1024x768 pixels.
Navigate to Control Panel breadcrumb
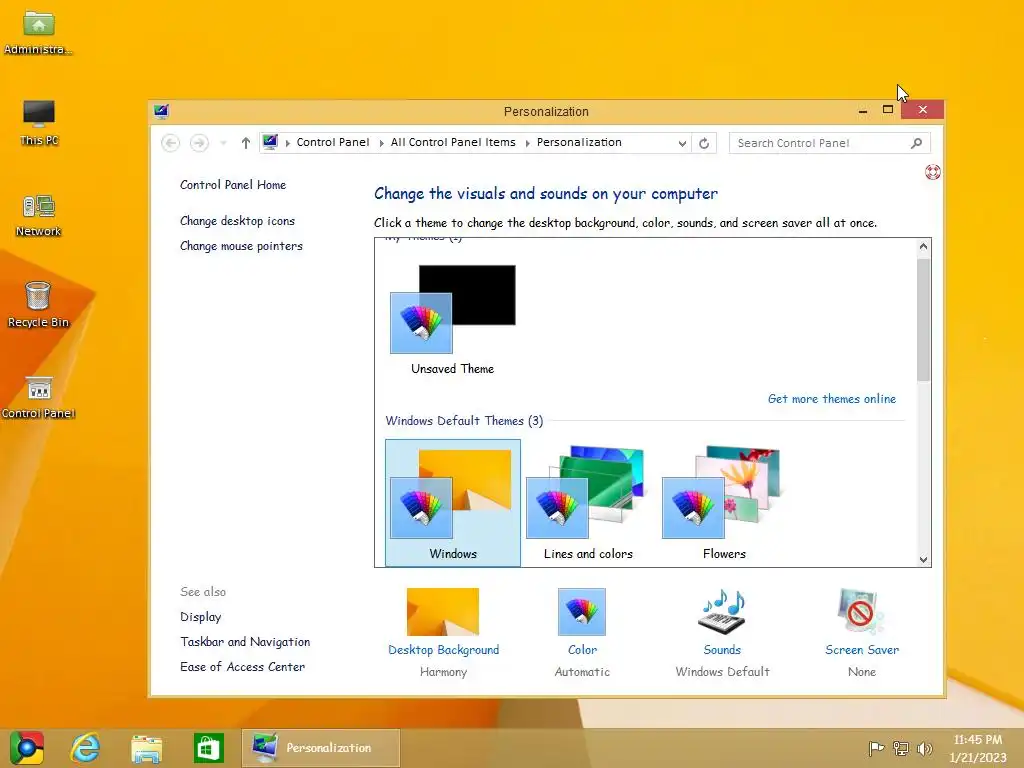(332, 142)
